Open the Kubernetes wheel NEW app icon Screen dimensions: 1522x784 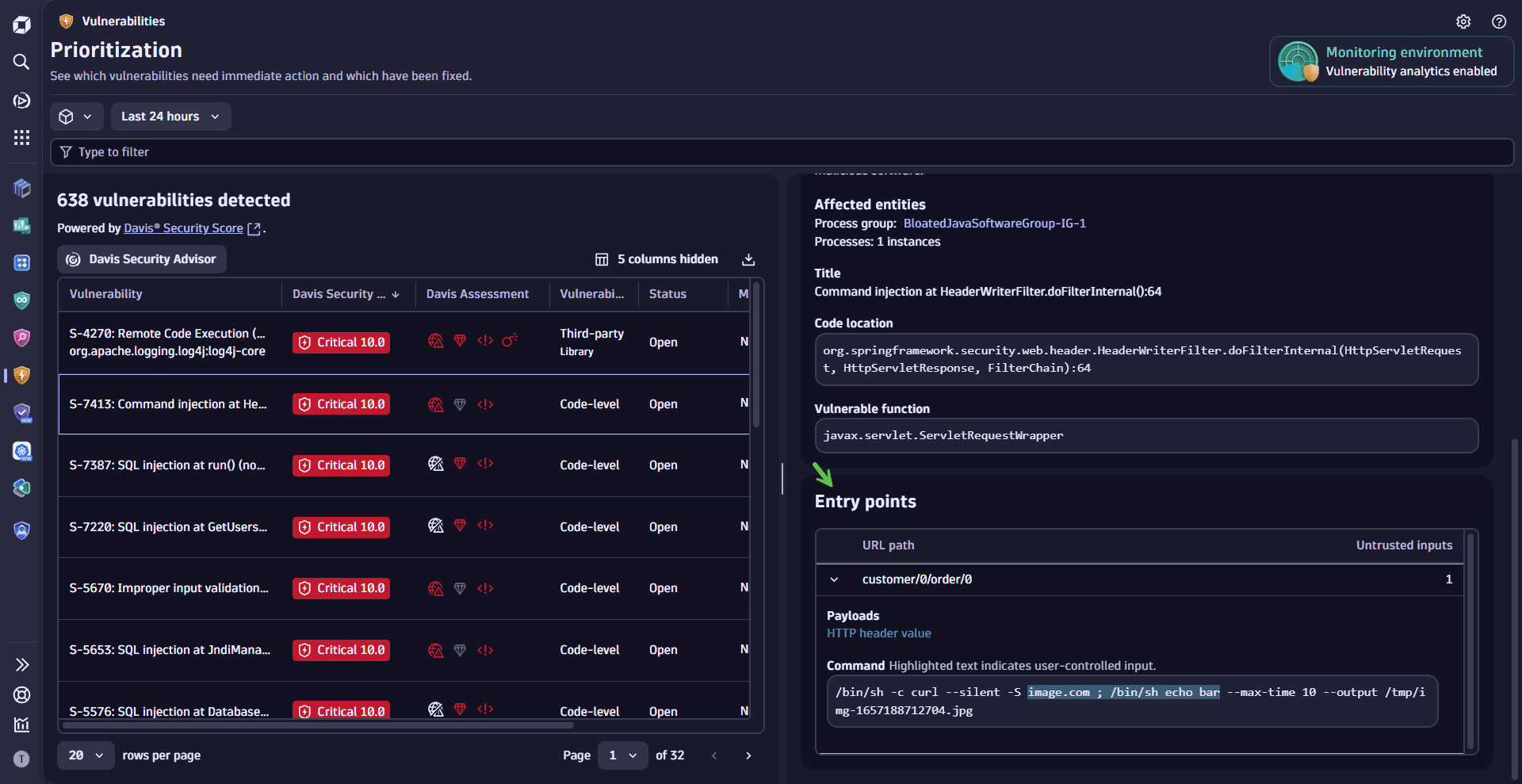(x=21, y=451)
